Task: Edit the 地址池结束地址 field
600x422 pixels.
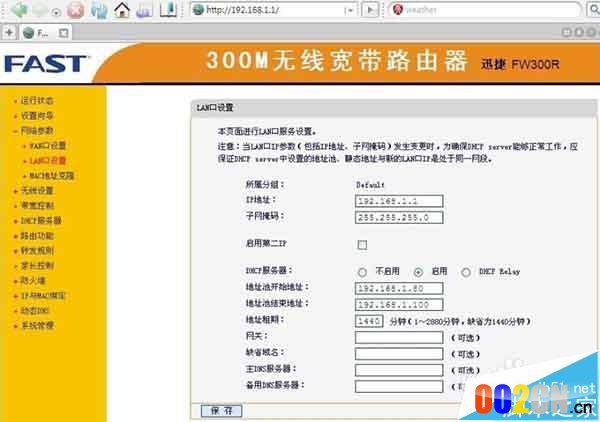Action: [399, 305]
